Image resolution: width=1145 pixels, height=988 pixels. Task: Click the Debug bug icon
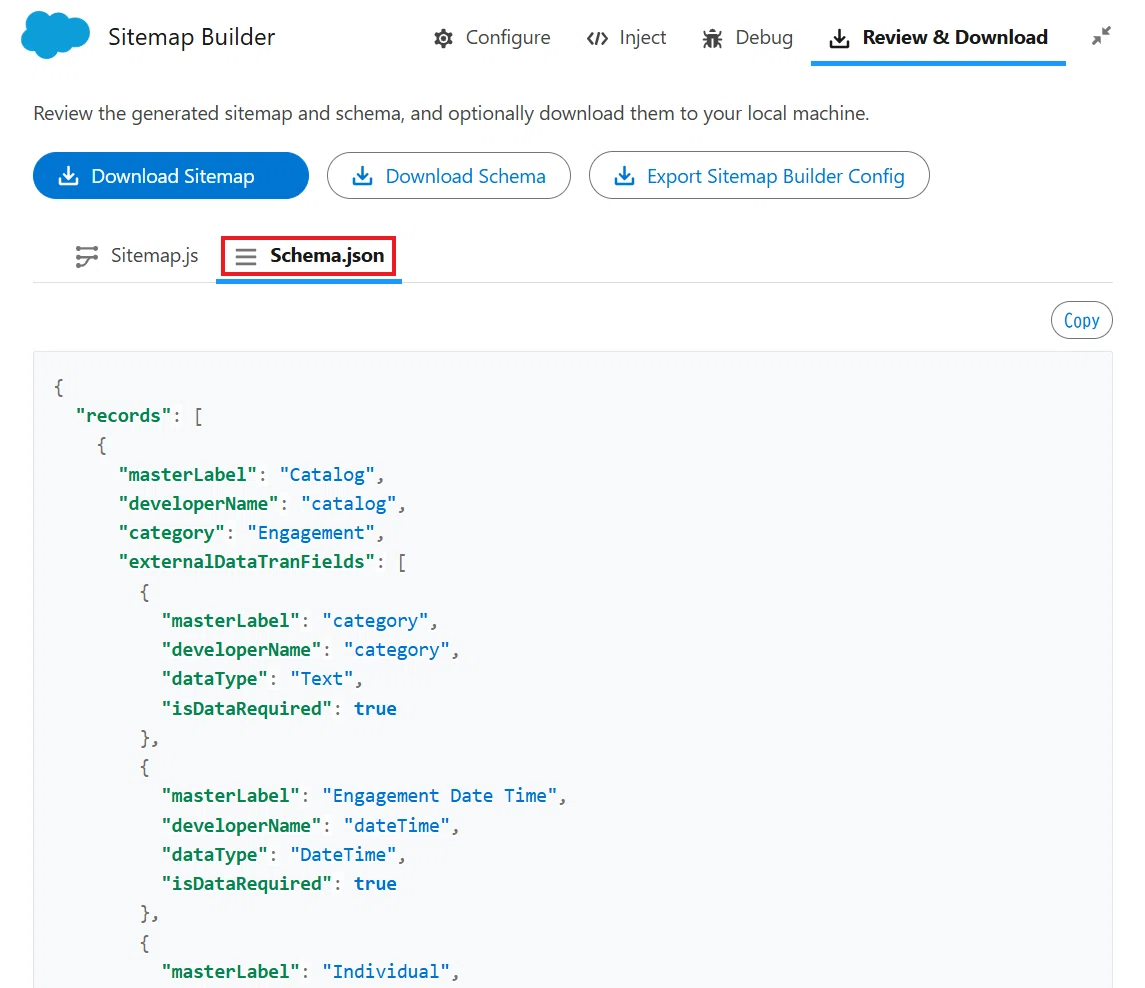[x=713, y=38]
